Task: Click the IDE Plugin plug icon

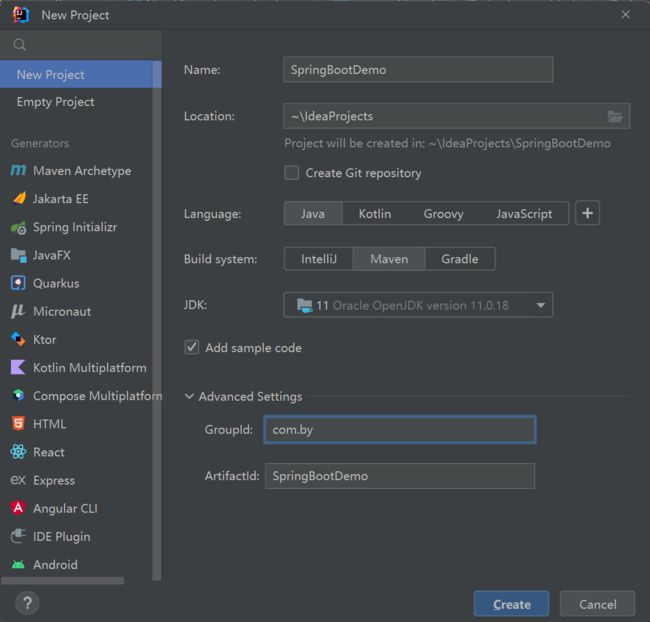Action: click(18, 536)
